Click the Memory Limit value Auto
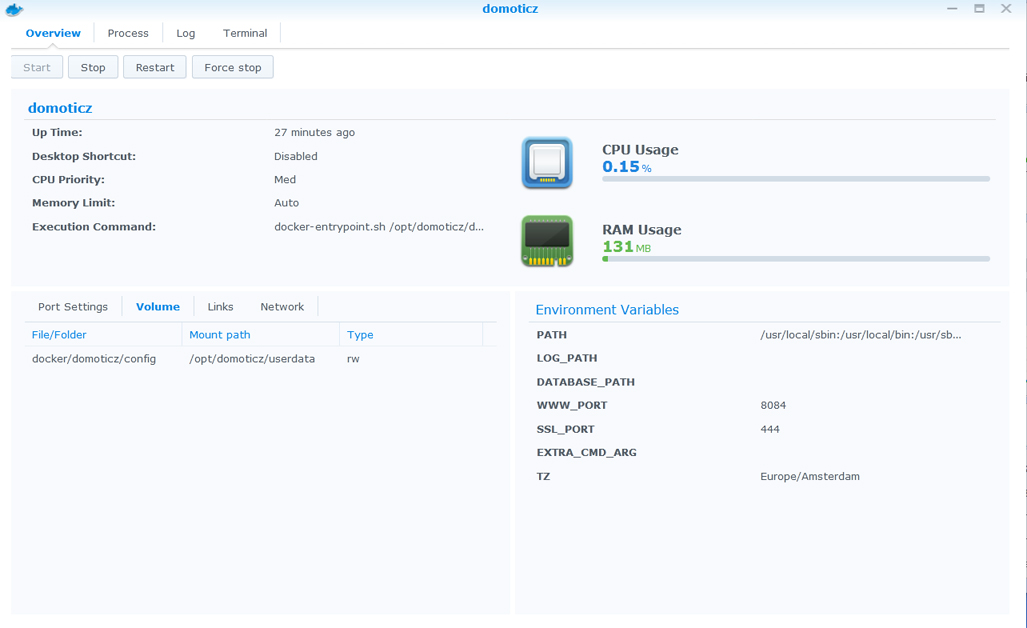The width and height of the screenshot is (1027, 628). [286, 203]
